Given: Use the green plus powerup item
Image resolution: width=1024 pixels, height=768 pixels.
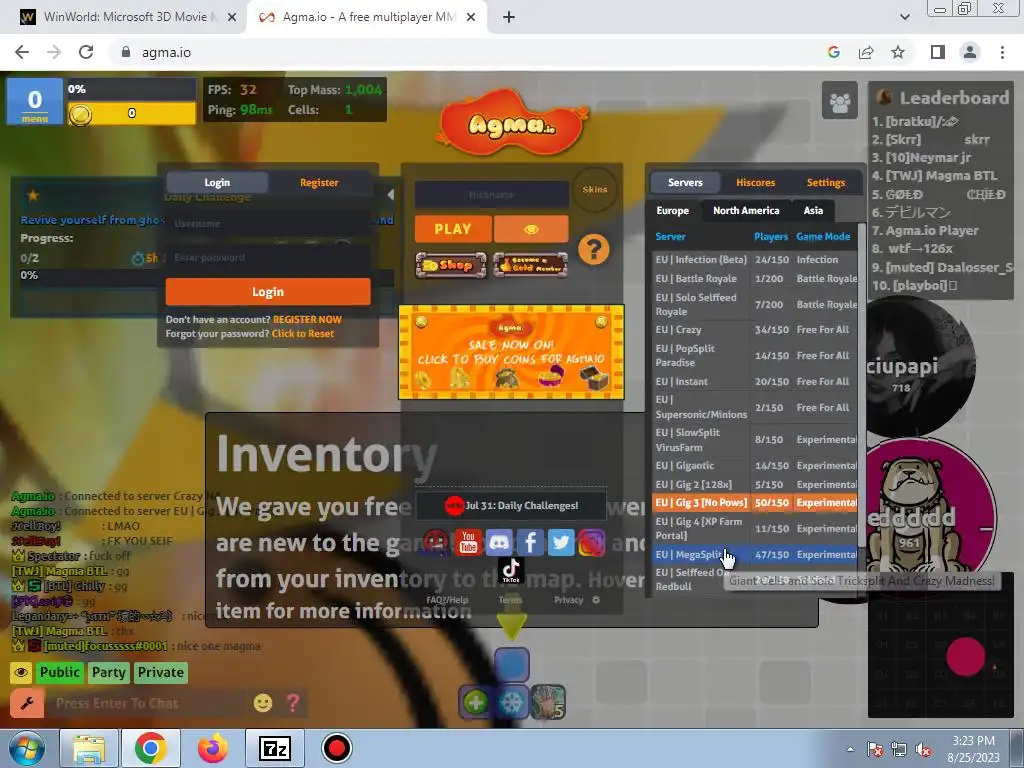Looking at the screenshot, I should coord(475,703).
